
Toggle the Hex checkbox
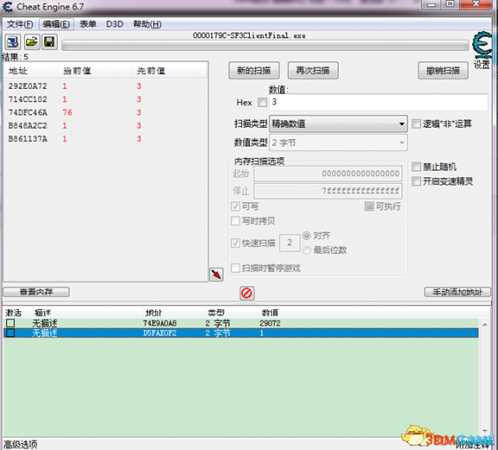tap(263, 102)
